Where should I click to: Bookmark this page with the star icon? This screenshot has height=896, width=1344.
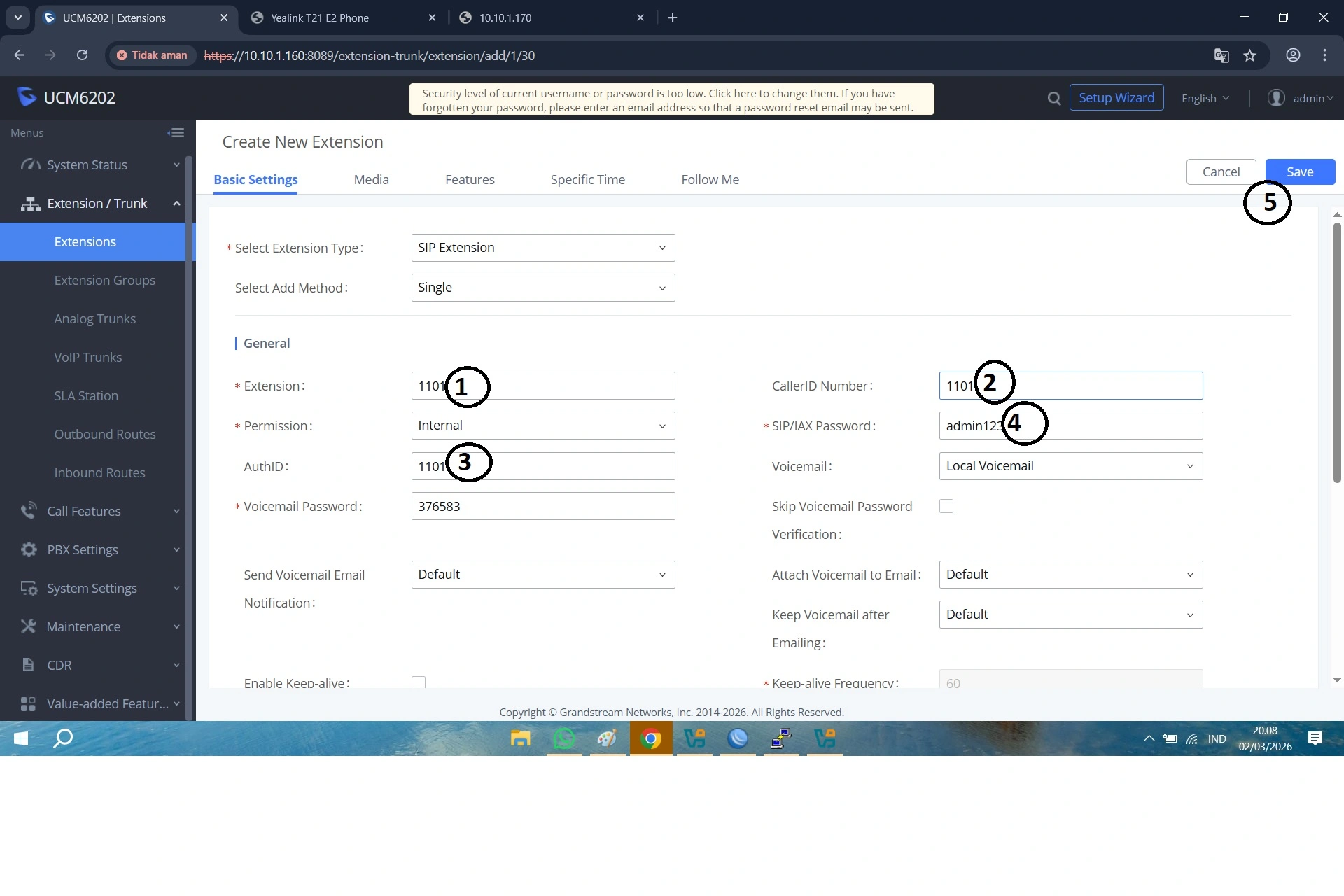[x=1250, y=56]
